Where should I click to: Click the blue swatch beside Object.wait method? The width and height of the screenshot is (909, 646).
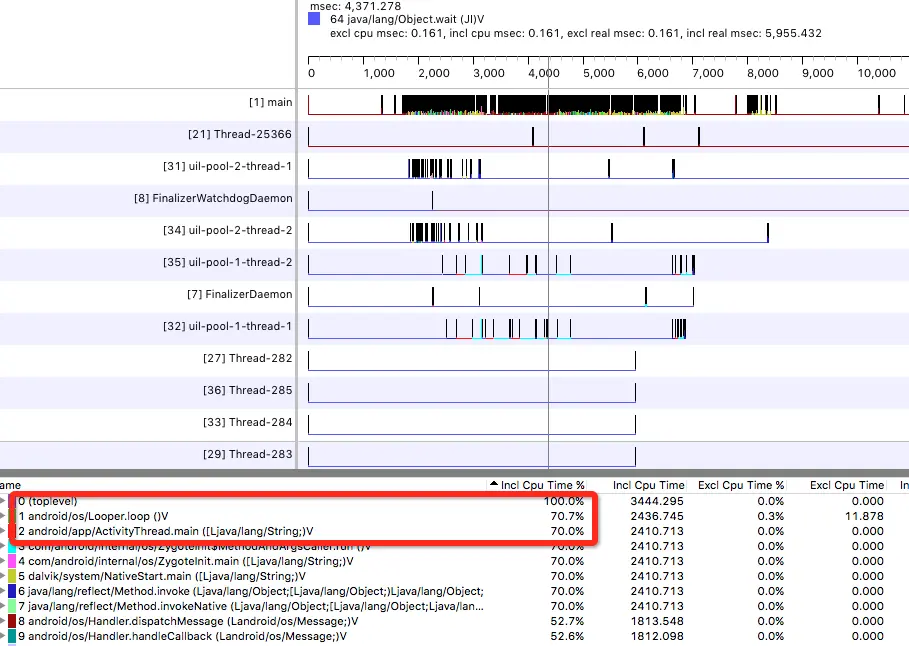[x=314, y=19]
